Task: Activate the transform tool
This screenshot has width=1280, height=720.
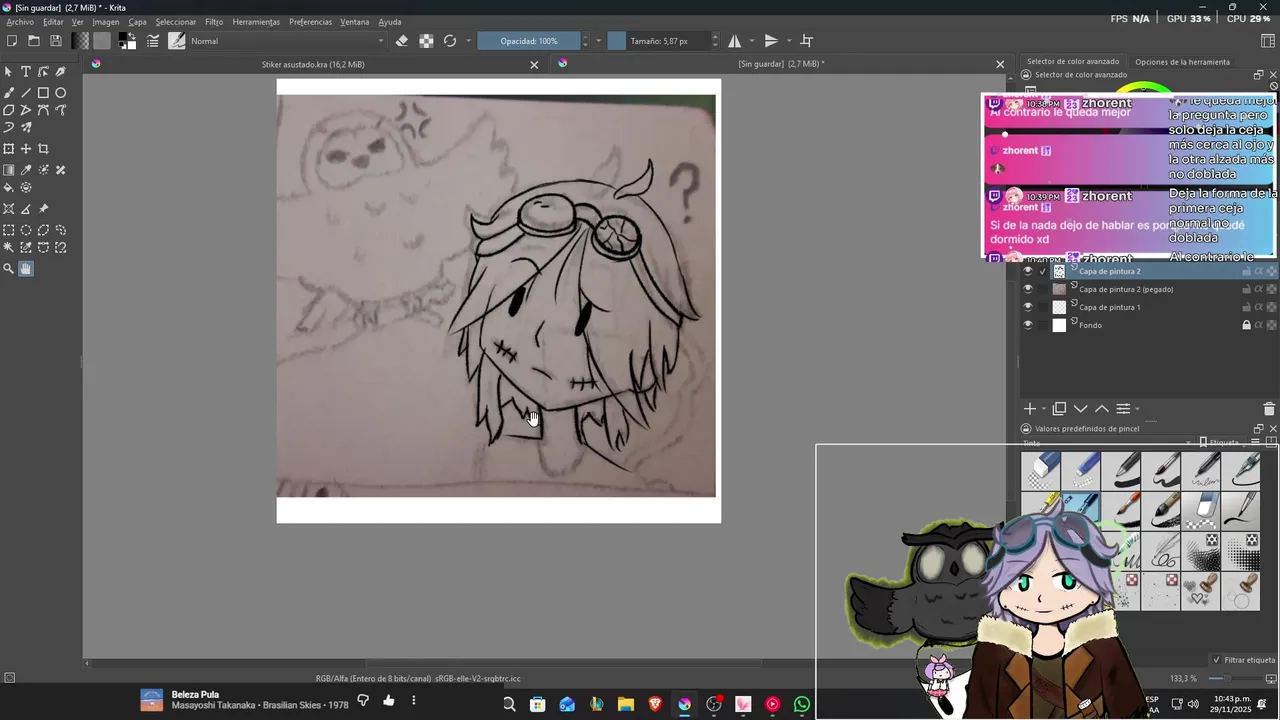Action: 9,149
